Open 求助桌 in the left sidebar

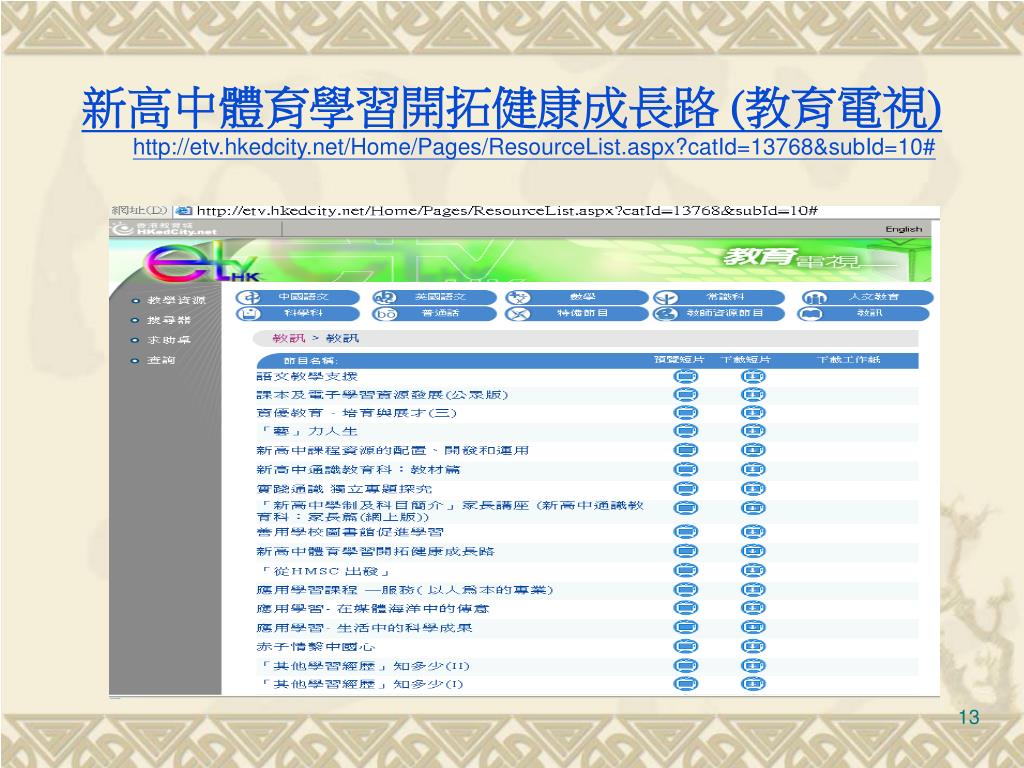click(x=168, y=340)
